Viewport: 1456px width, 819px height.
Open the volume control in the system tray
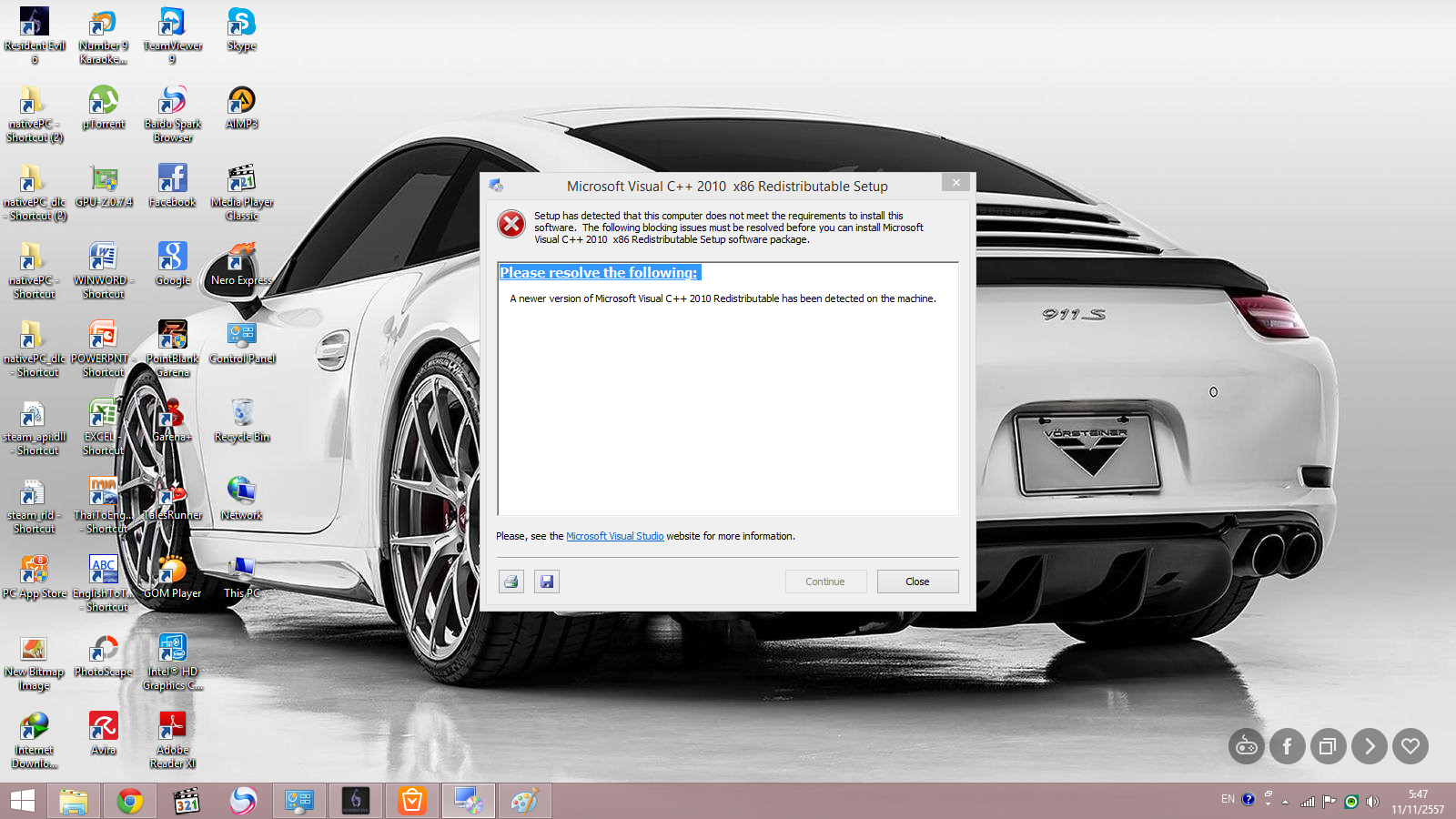[x=1372, y=802]
